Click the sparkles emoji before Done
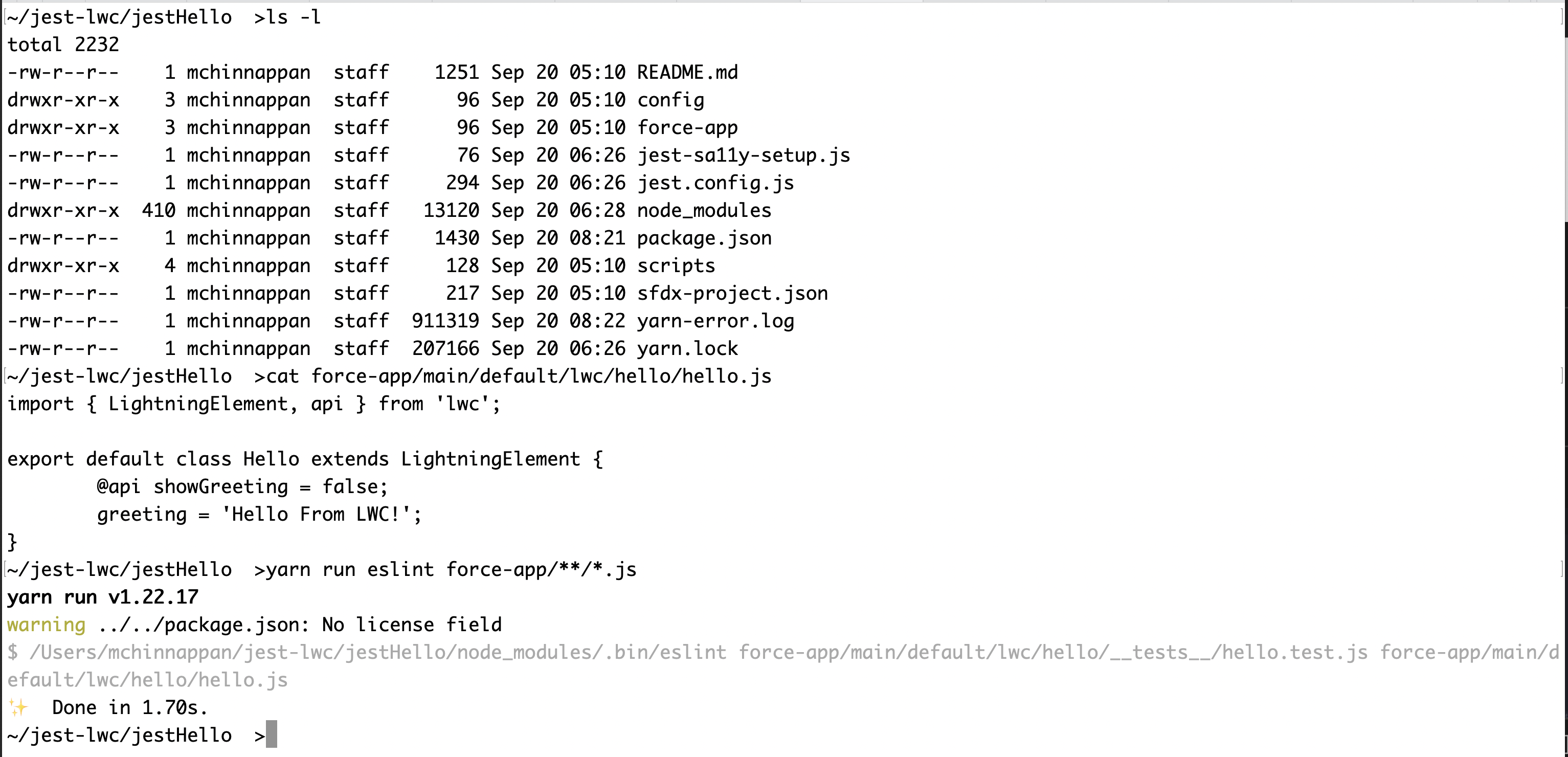This screenshot has height=757, width=1568. coord(18,708)
